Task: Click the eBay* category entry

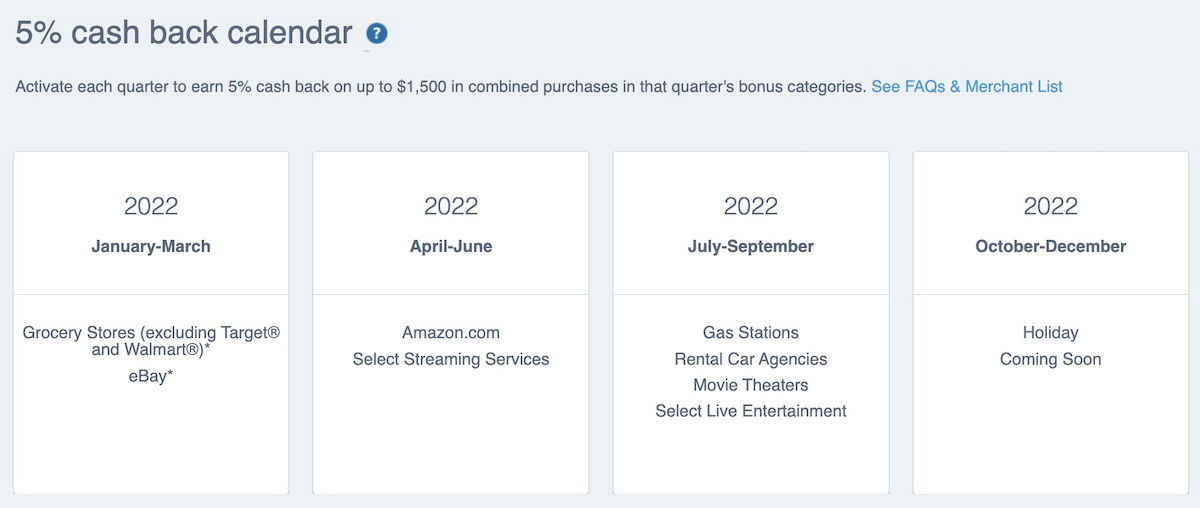Action: tap(151, 377)
